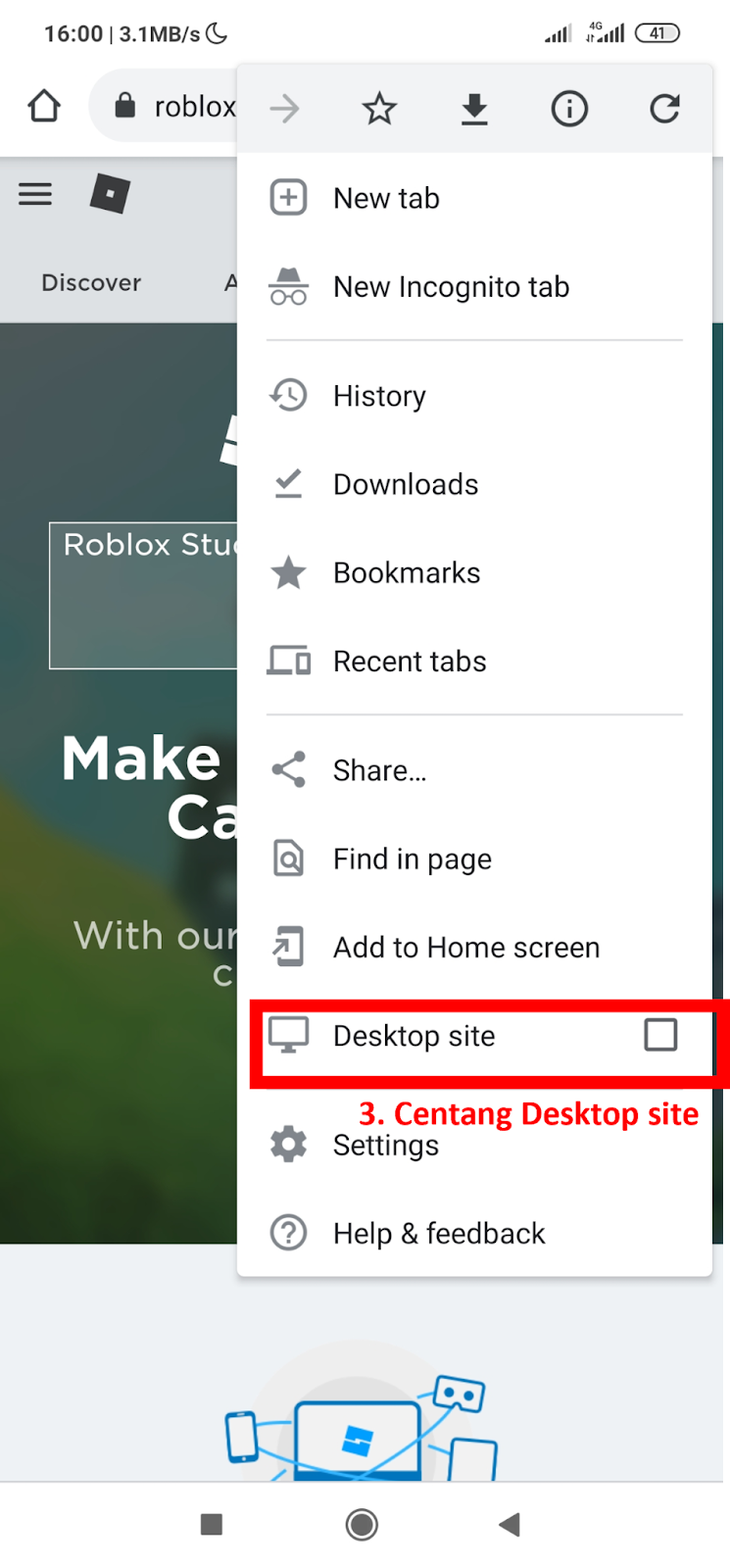
Task: Switch to the Discover tab
Action: coord(91,283)
